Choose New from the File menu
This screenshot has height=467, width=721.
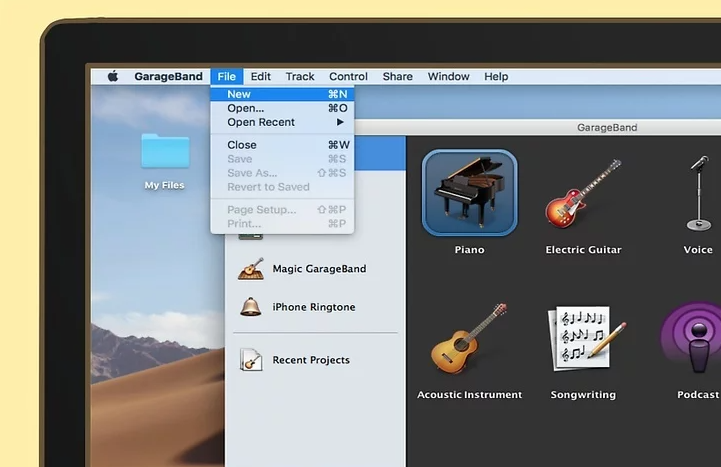tap(282, 94)
